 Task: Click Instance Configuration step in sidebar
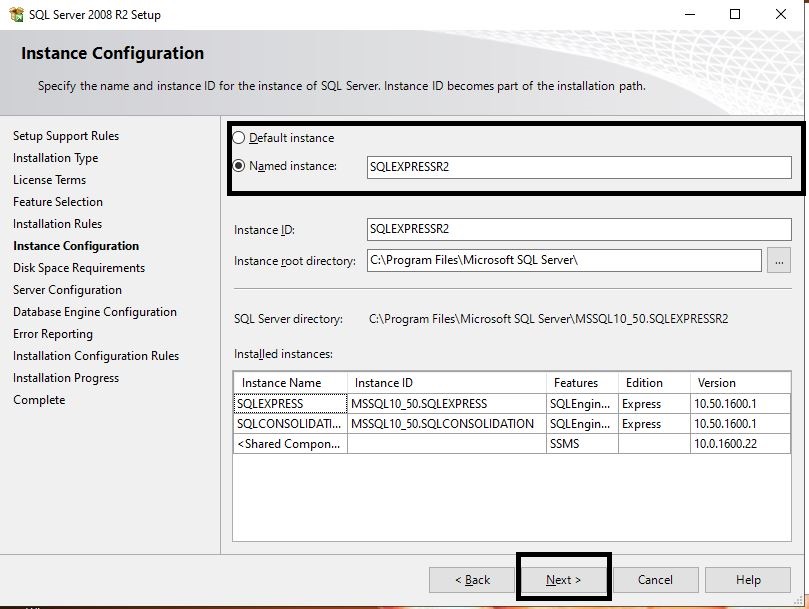(76, 246)
